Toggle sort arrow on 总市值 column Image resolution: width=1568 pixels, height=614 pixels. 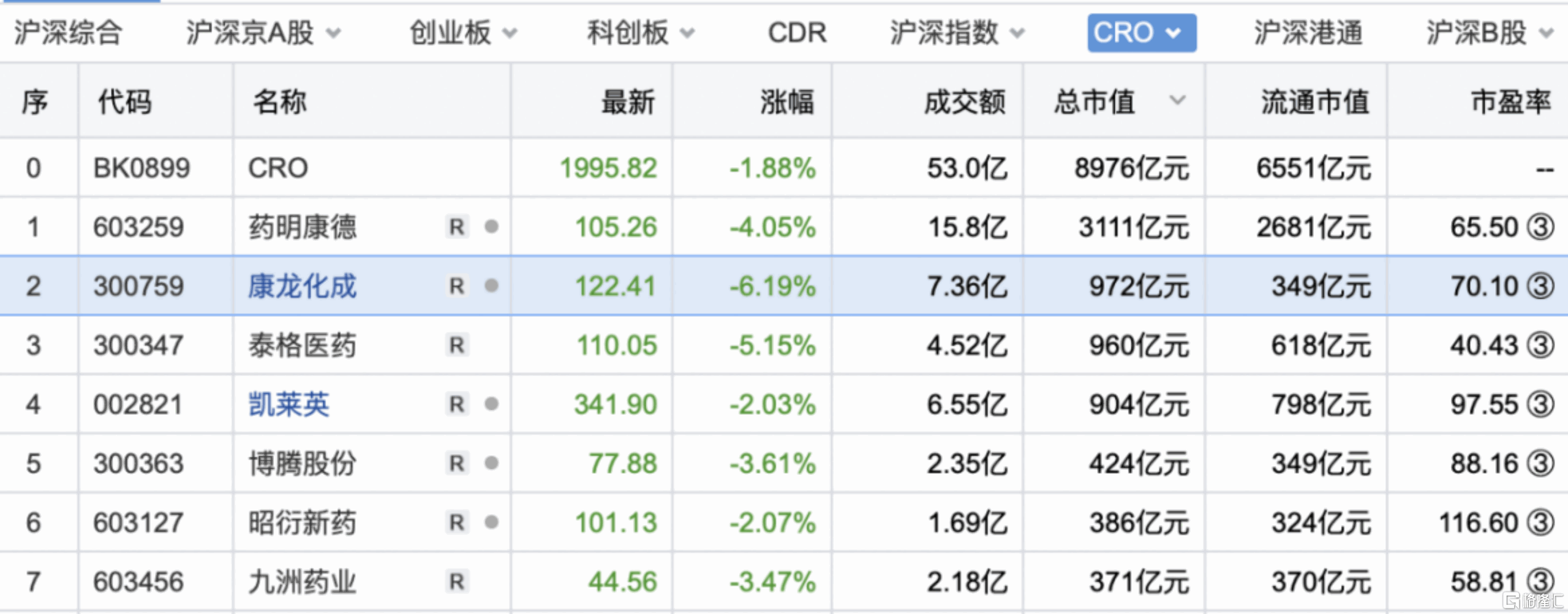coord(1177,100)
